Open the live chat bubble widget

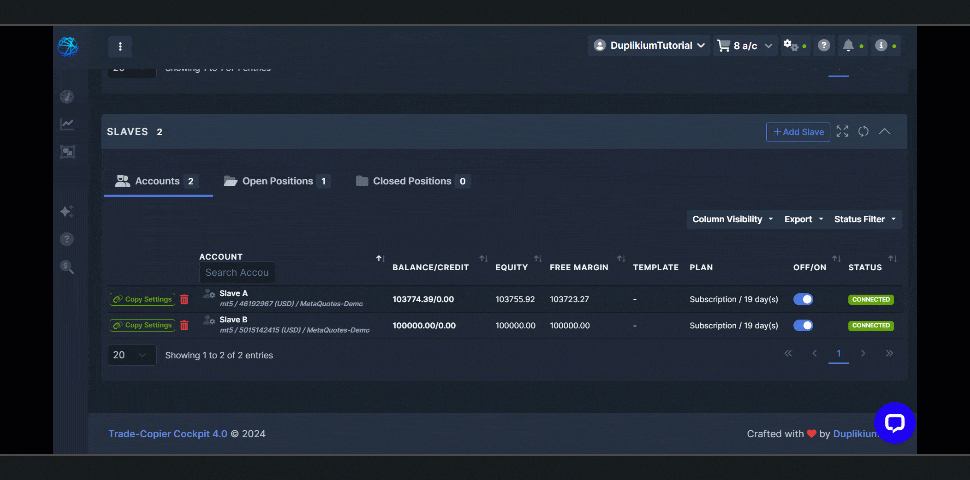(x=894, y=422)
